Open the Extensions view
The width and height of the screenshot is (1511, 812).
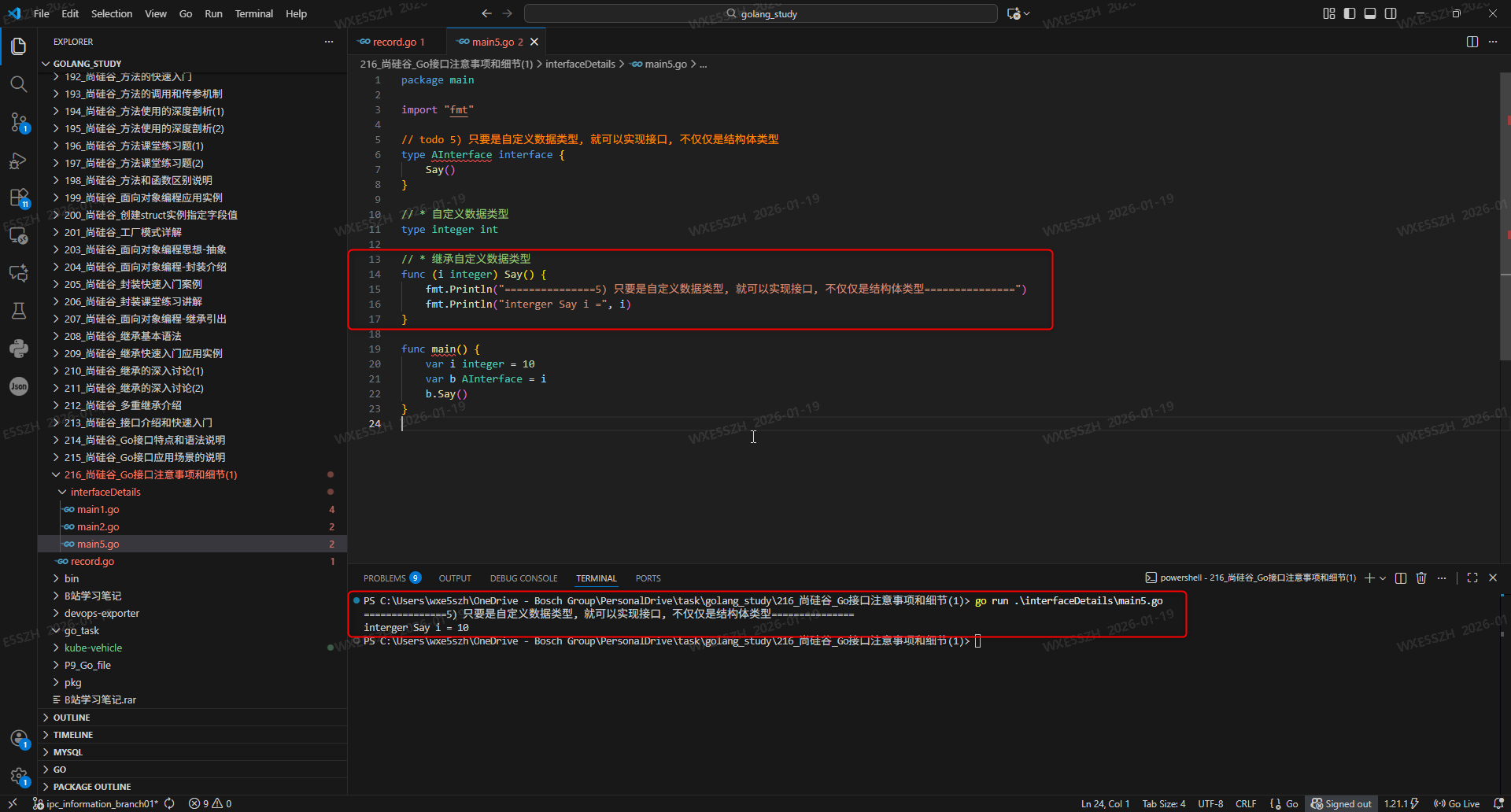click(x=19, y=197)
